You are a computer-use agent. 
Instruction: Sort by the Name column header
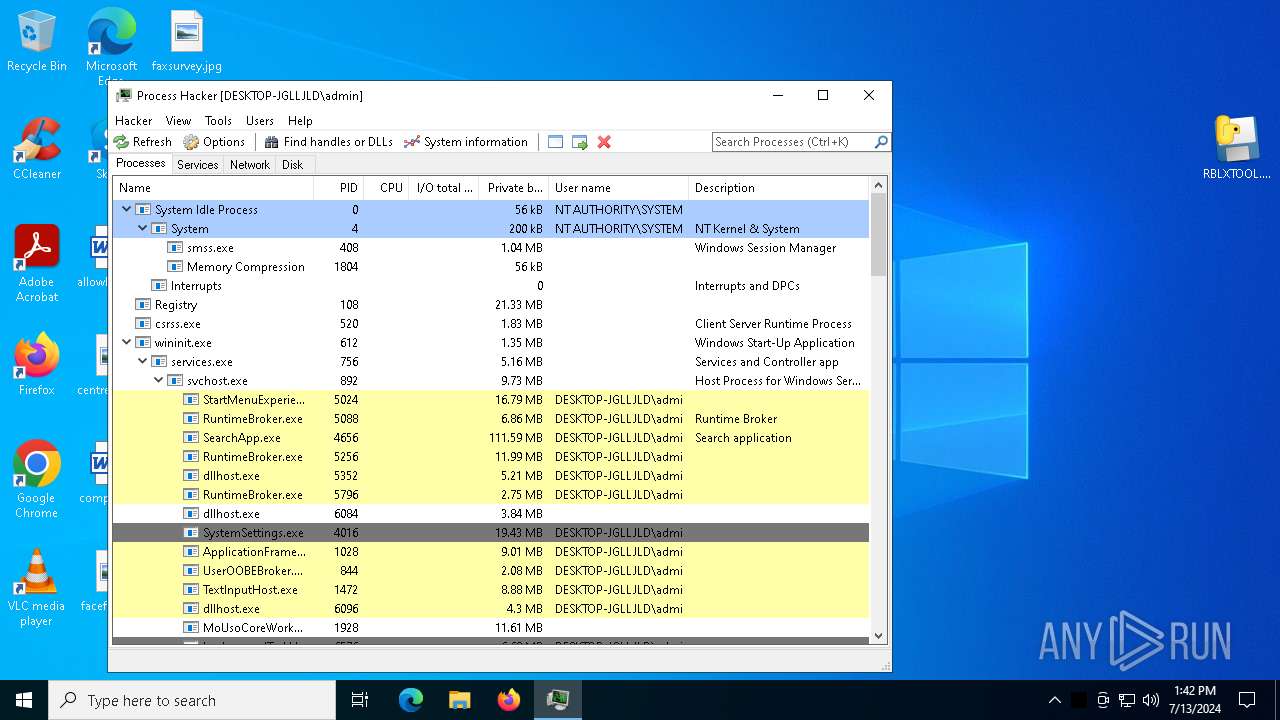(x=213, y=188)
